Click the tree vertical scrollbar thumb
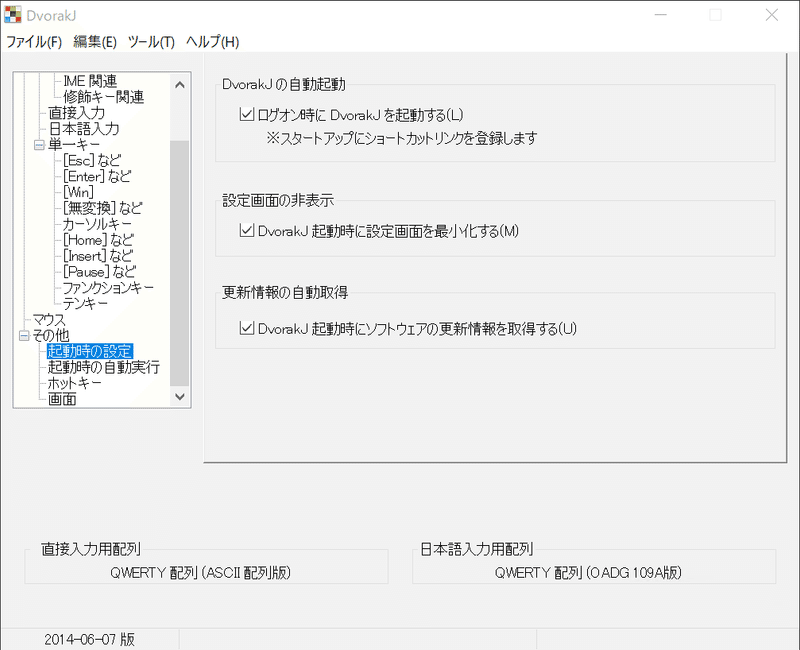This screenshot has height=650, width=800. point(180,263)
